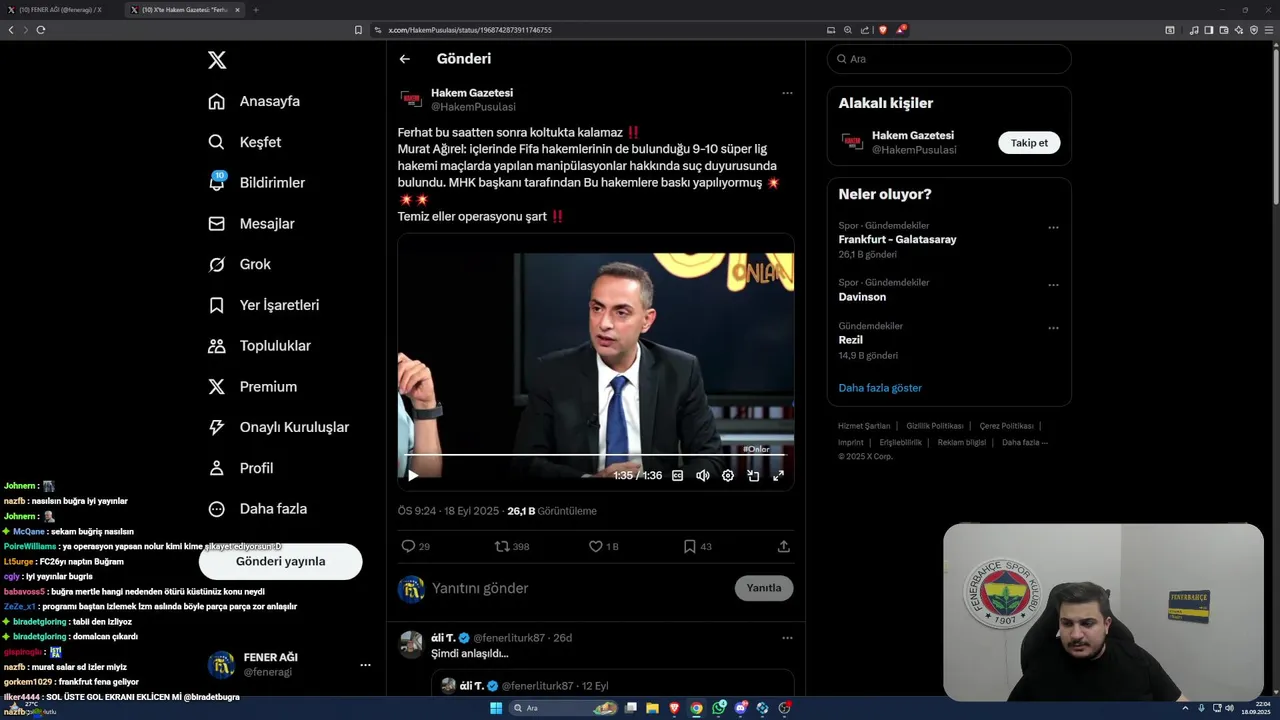Open options for Frankfurt - Galatasaray trend
The image size is (1280, 720).
(x=1053, y=228)
